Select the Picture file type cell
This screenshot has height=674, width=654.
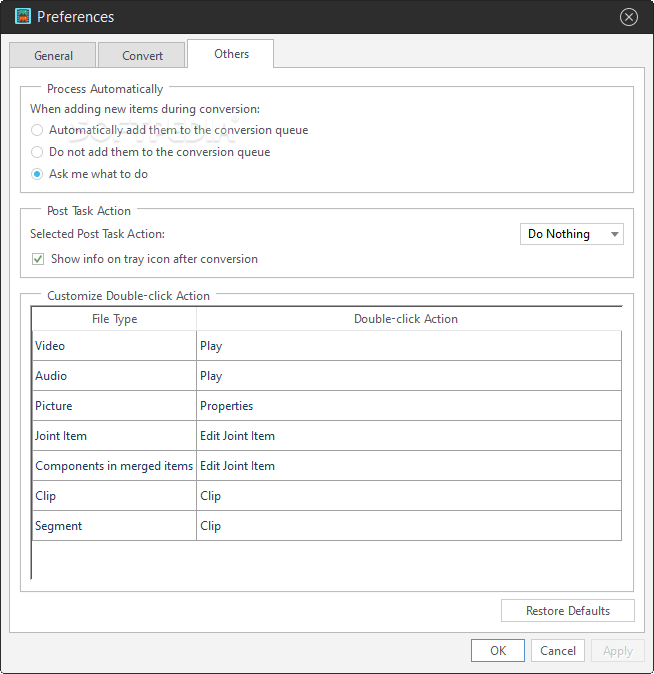pos(114,406)
